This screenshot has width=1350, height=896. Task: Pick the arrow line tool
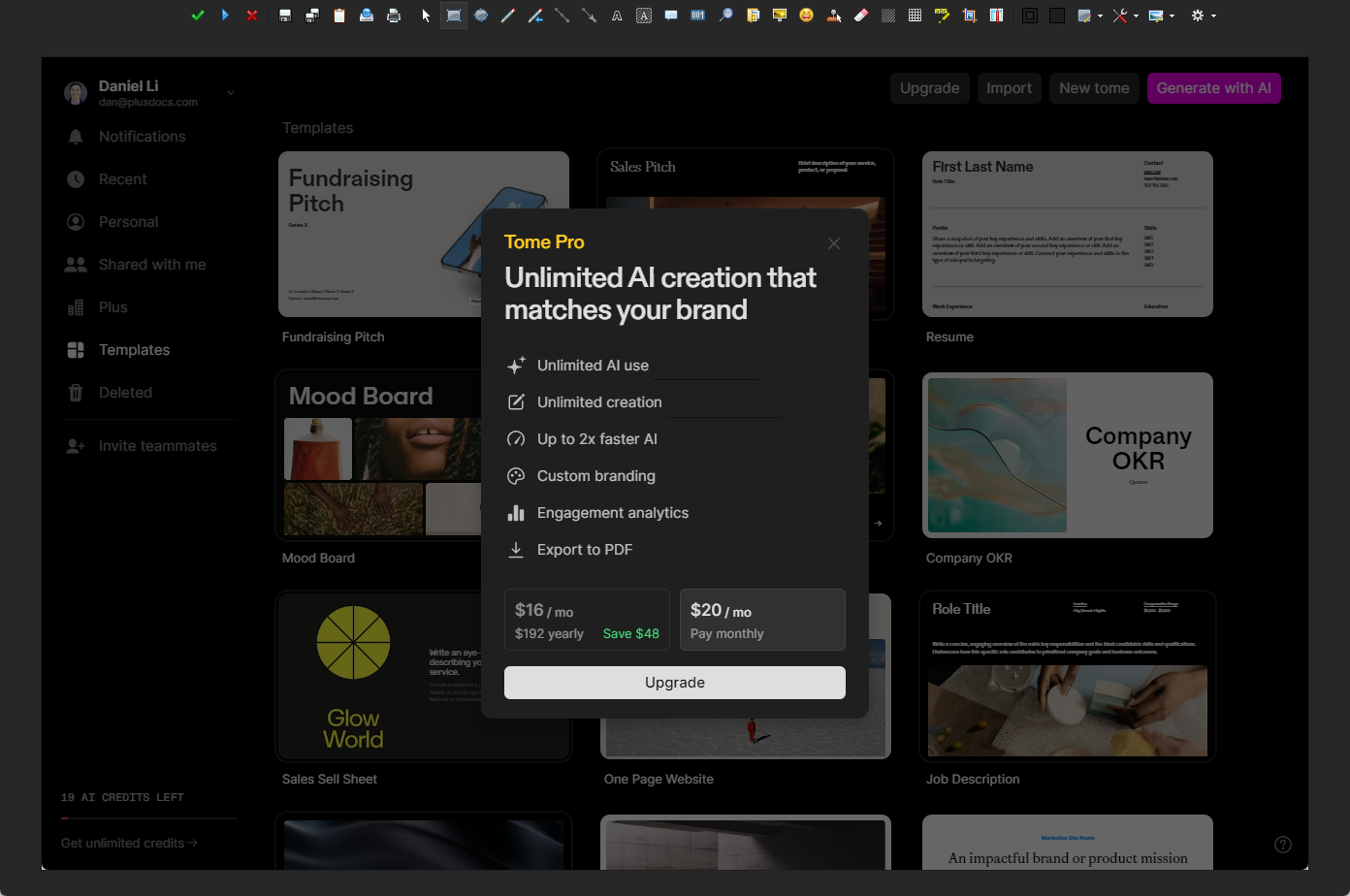point(589,16)
